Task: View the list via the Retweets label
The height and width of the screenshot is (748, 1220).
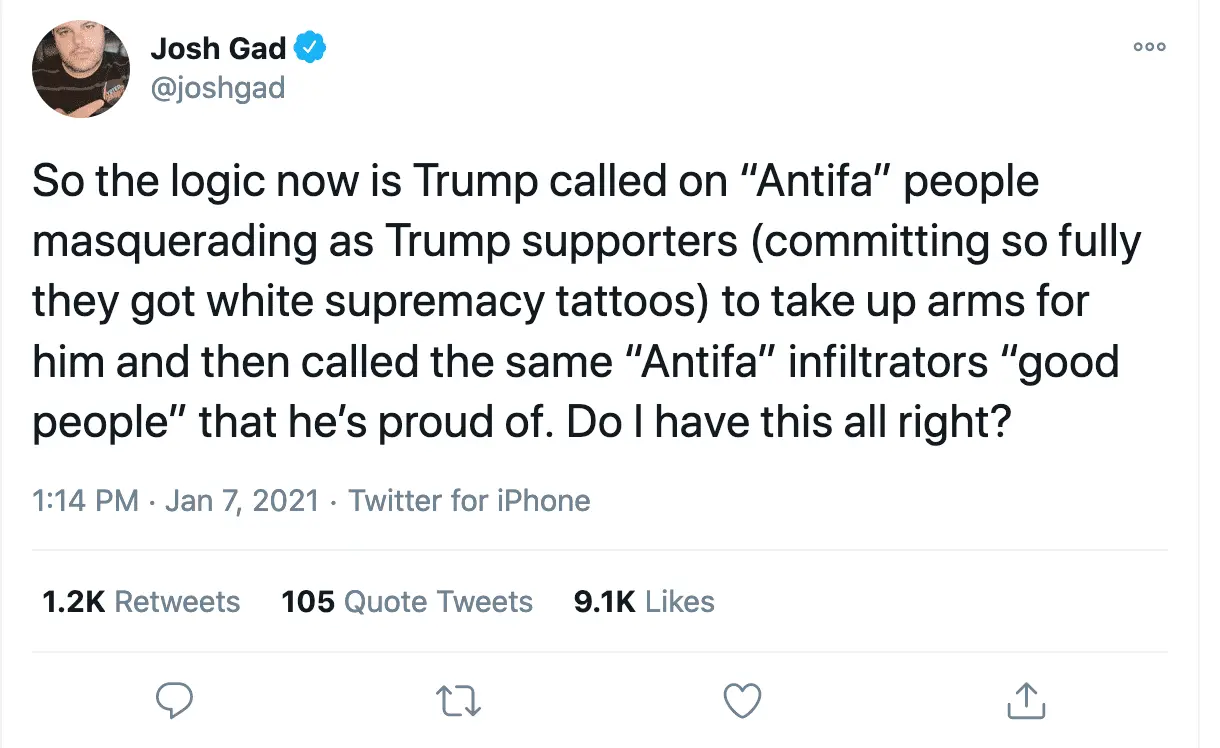Action: click(178, 602)
